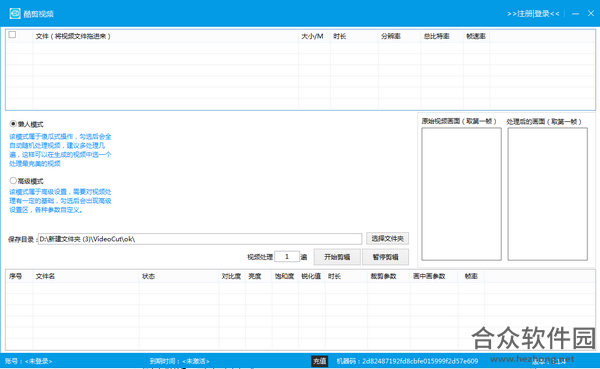600x369 pixels.
Task: Click the 时长 column header in top list
Action: tap(354, 36)
